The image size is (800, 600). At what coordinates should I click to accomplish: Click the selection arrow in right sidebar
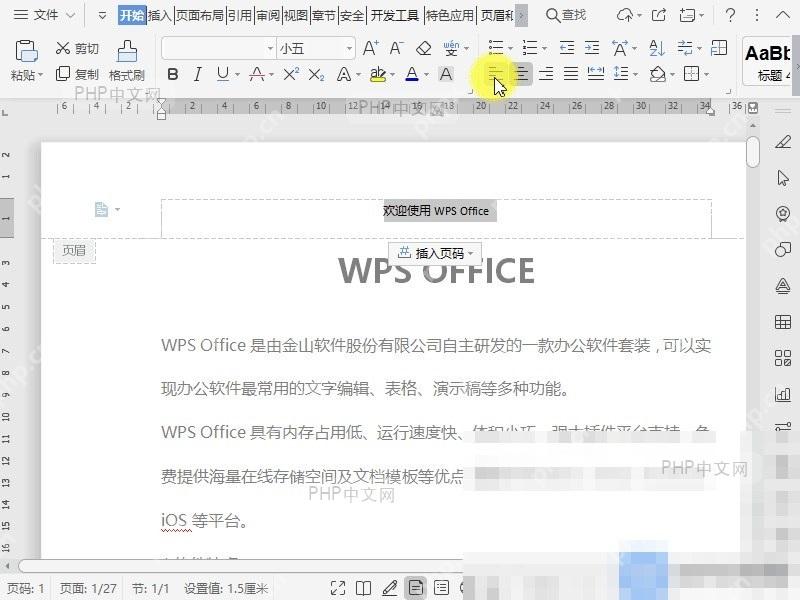point(783,178)
